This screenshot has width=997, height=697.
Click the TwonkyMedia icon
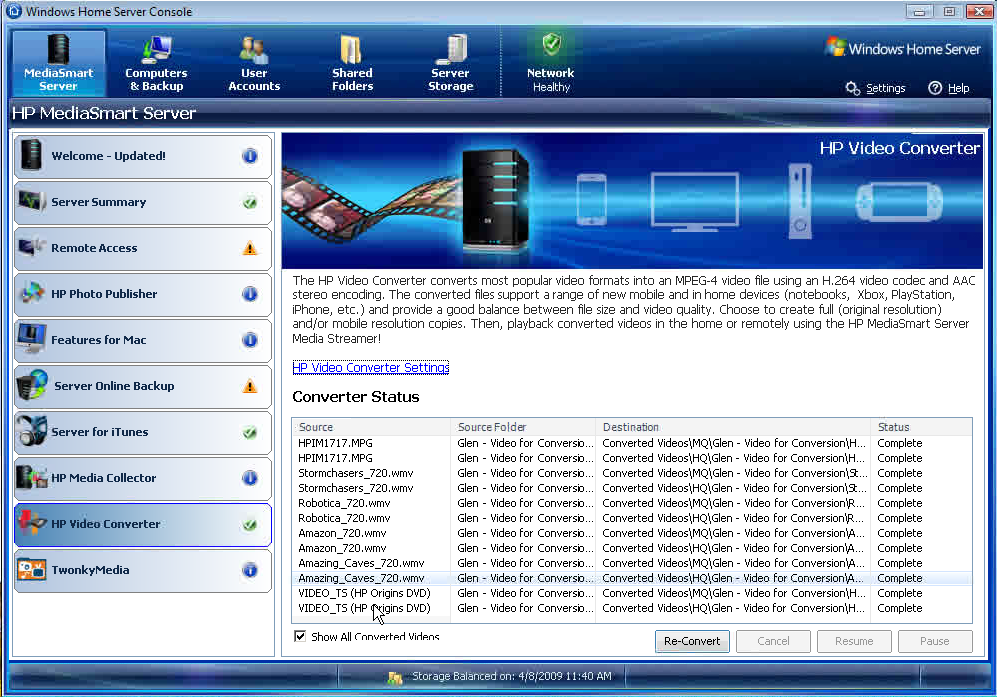[x=31, y=569]
